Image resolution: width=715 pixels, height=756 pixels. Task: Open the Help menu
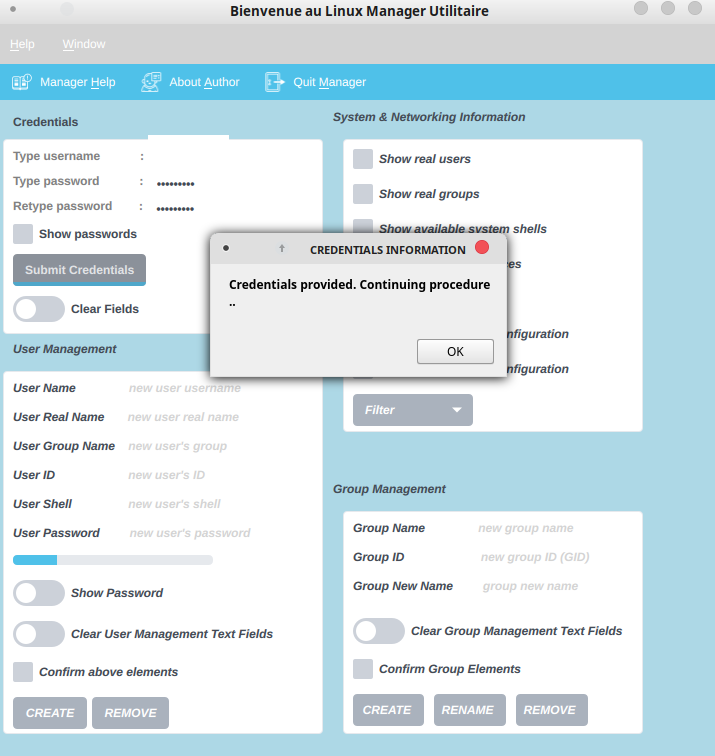point(22,44)
